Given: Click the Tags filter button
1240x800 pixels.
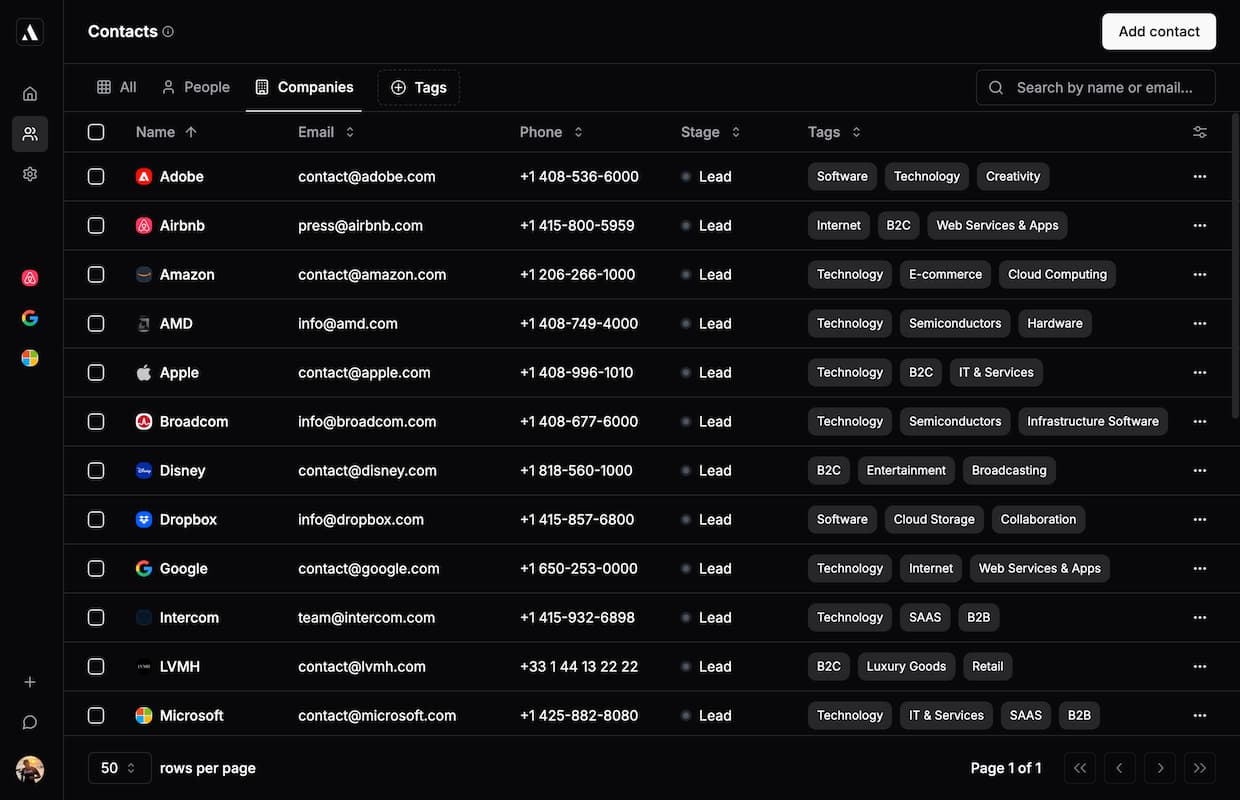Looking at the screenshot, I should 418,87.
